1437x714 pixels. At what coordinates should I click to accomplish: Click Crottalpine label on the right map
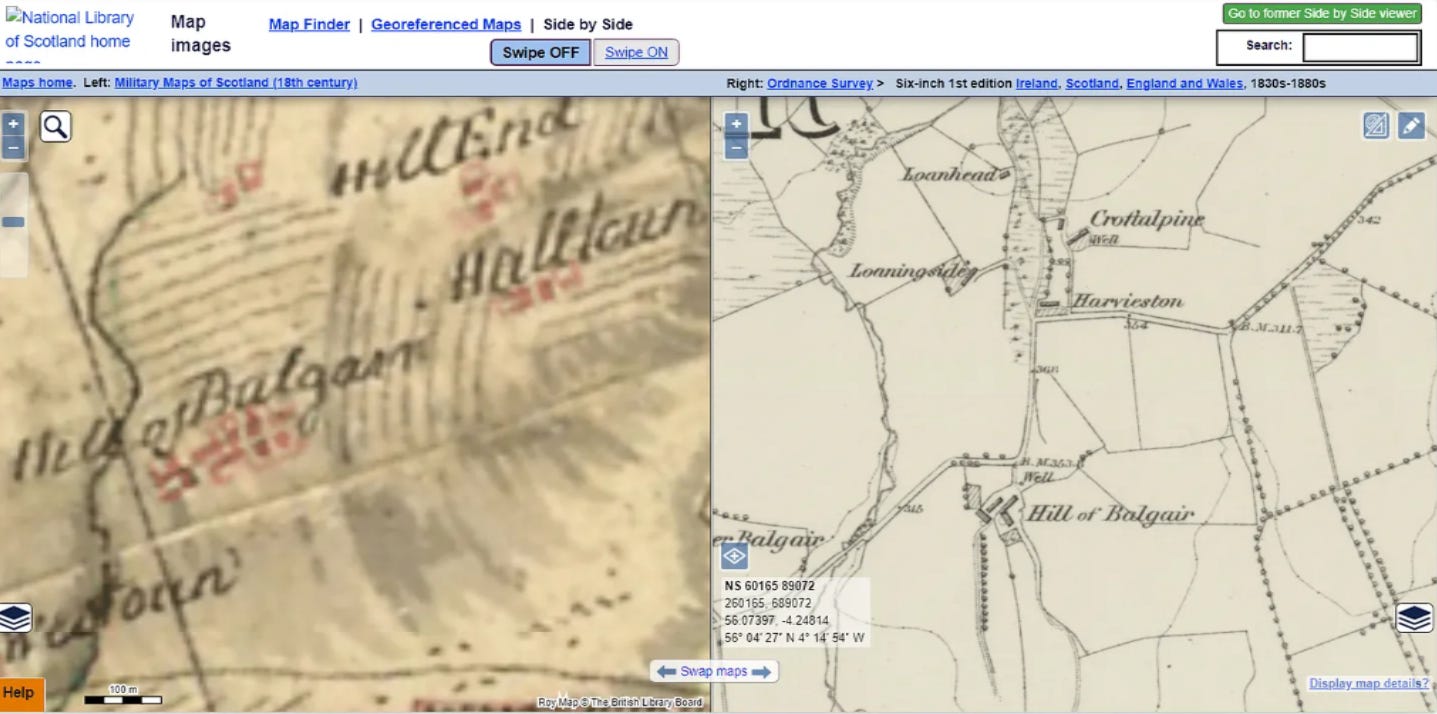coord(1146,219)
